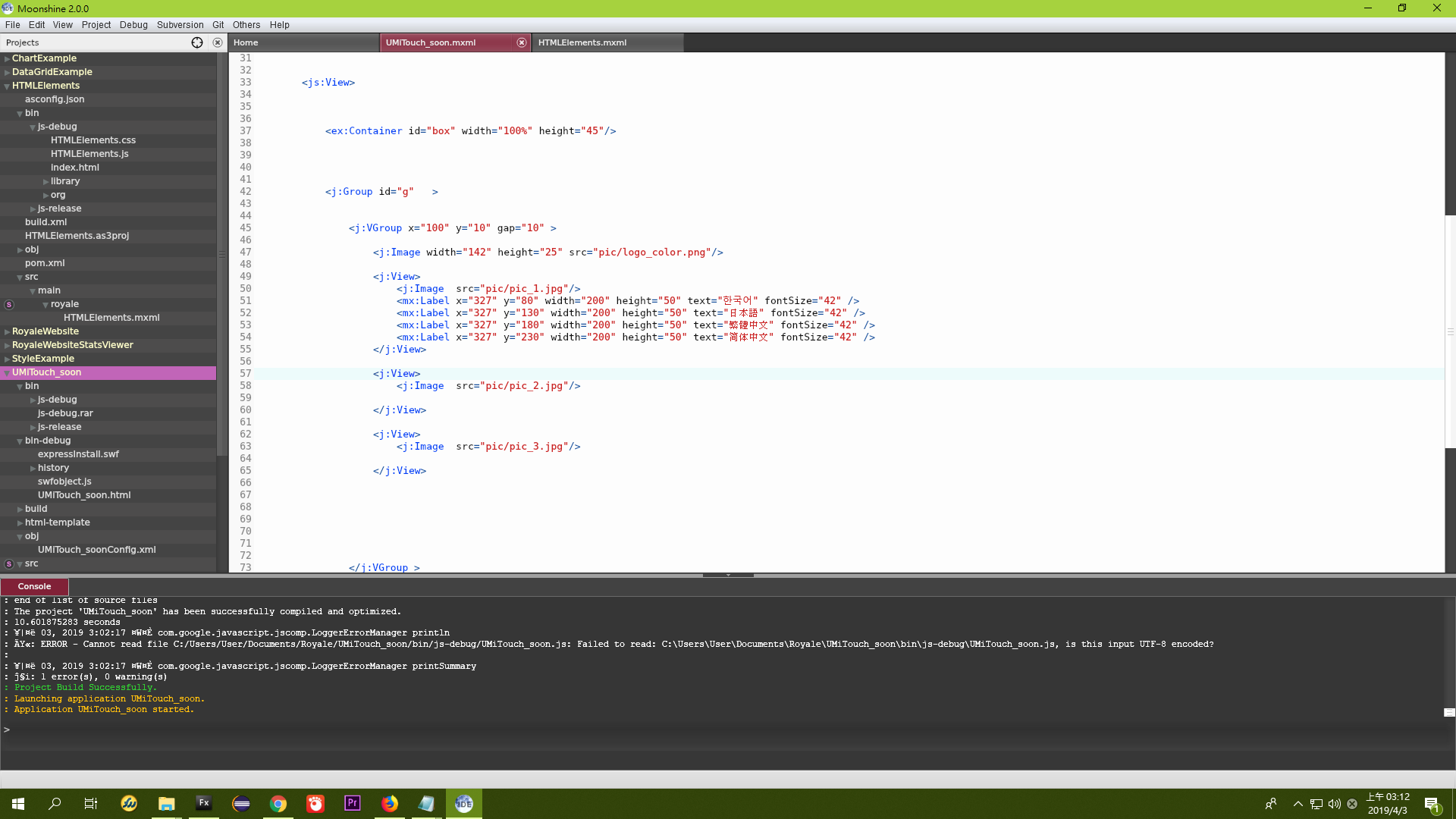Viewport: 1456px width, 819px height.
Task: Open the Debug menu
Action: 133,24
